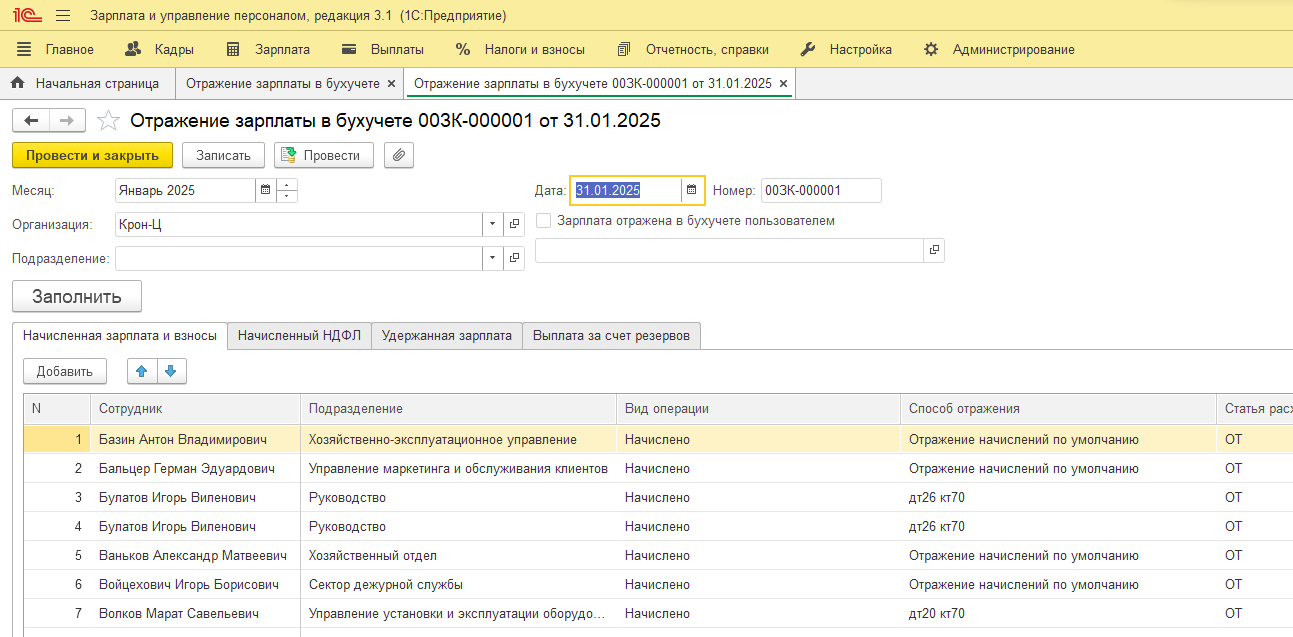Click the favorites star icon

coord(108,121)
